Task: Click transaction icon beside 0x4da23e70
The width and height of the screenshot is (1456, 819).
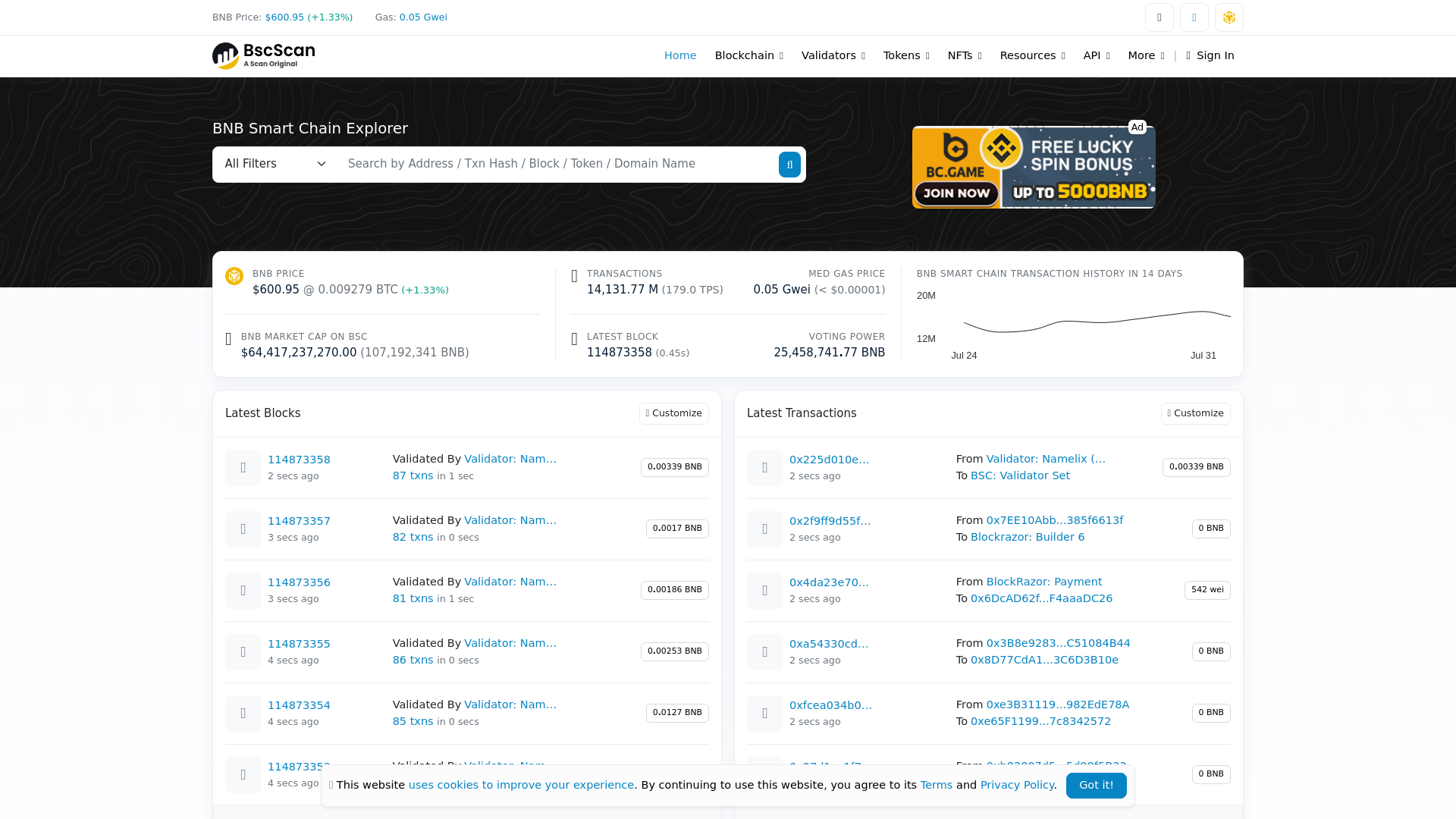Action: coord(765,591)
